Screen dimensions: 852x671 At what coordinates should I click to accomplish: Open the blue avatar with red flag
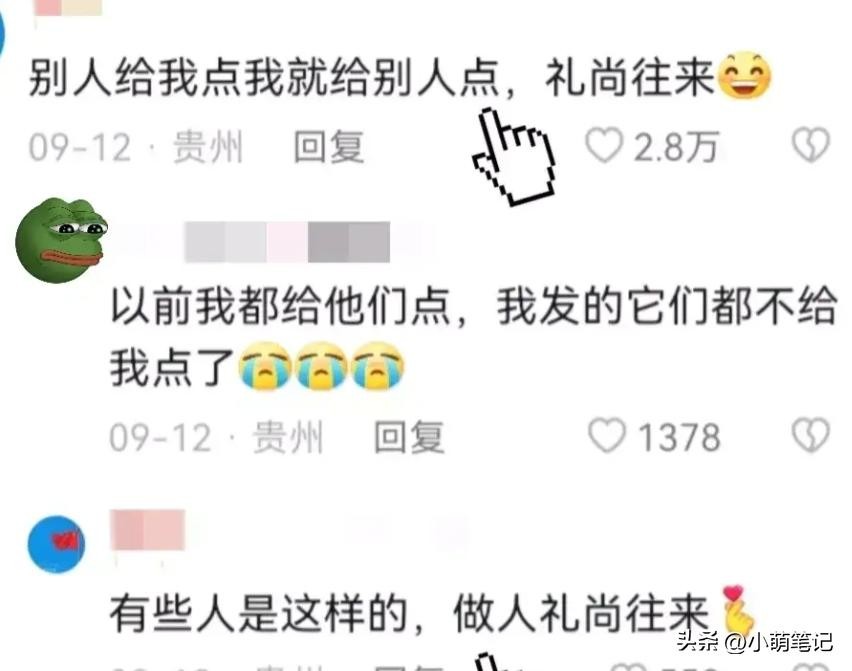57,544
